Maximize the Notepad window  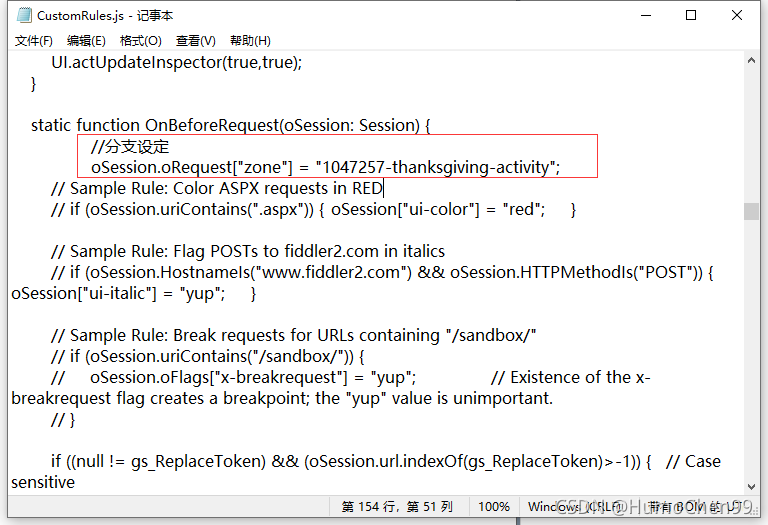691,15
